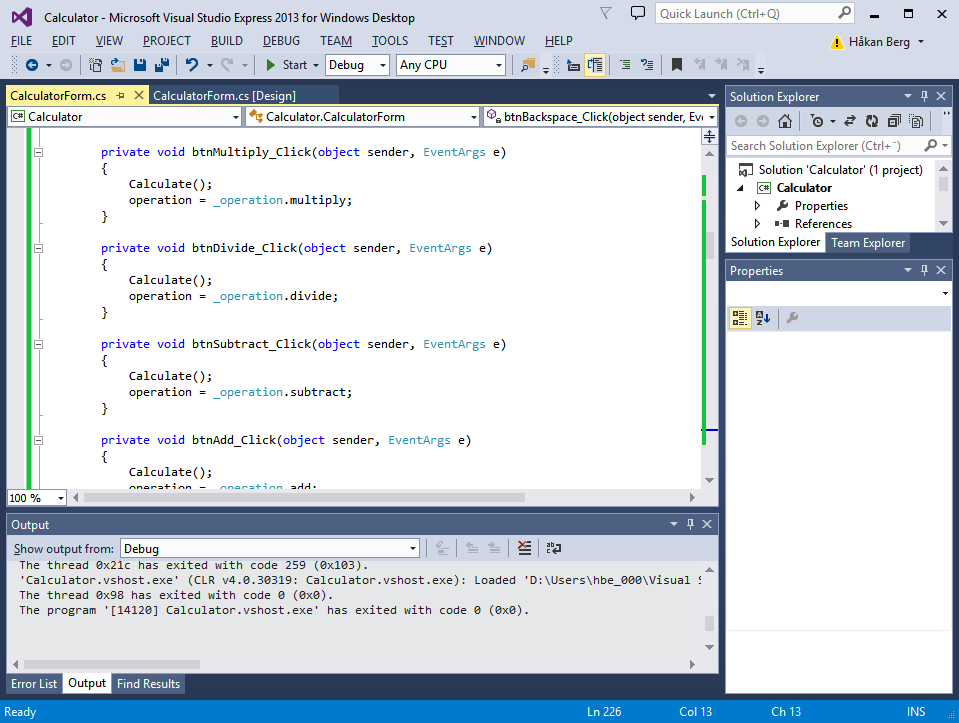Toggle the indent guide toolbar button left of it
Image resolution: width=959 pixels, height=723 pixels.
click(573, 65)
